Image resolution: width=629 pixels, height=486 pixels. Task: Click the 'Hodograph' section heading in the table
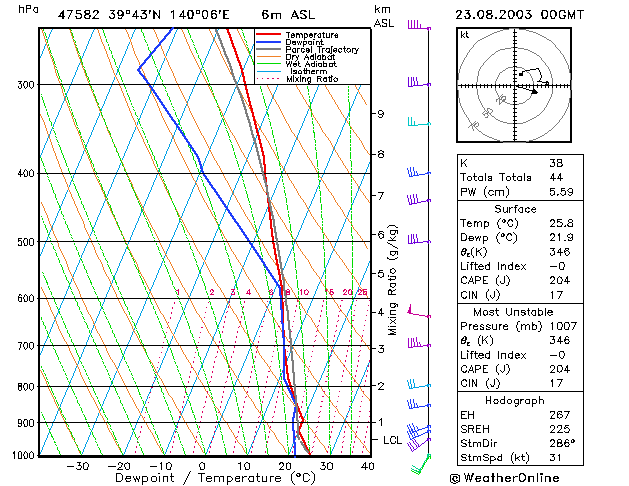(x=515, y=401)
